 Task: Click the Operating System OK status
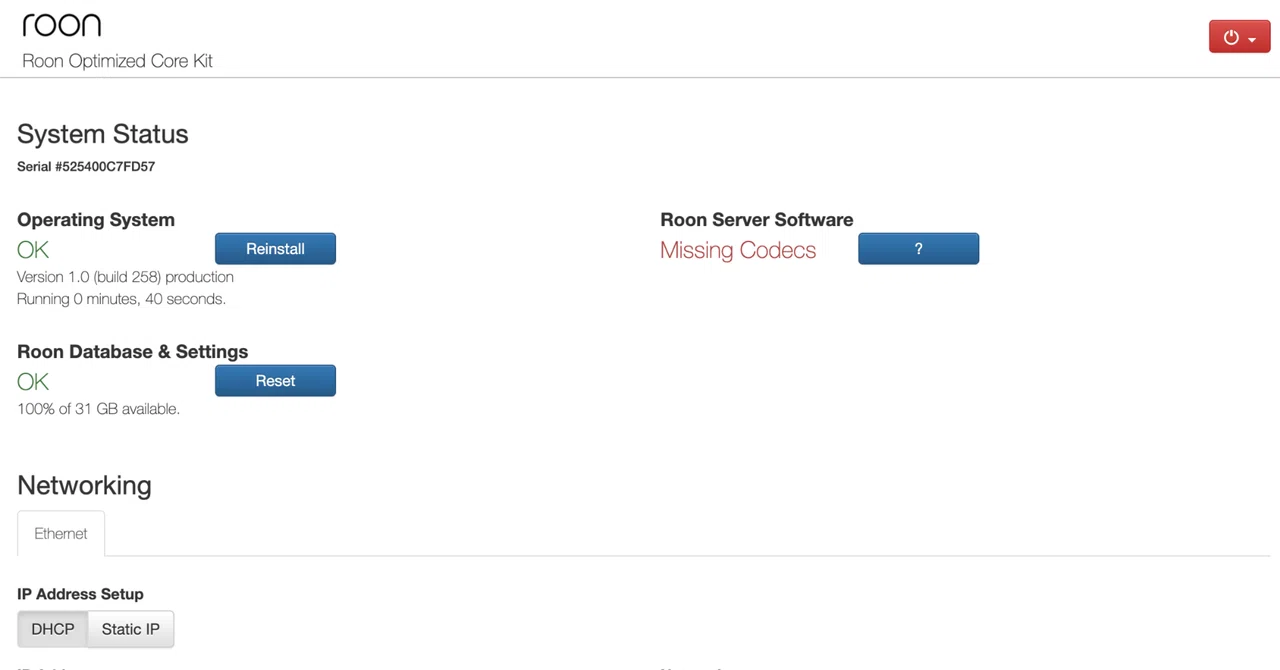coord(33,250)
